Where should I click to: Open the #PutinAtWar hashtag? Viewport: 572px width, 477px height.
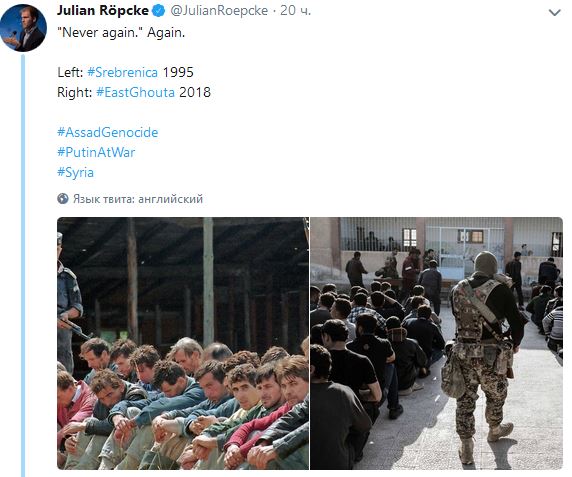click(96, 152)
